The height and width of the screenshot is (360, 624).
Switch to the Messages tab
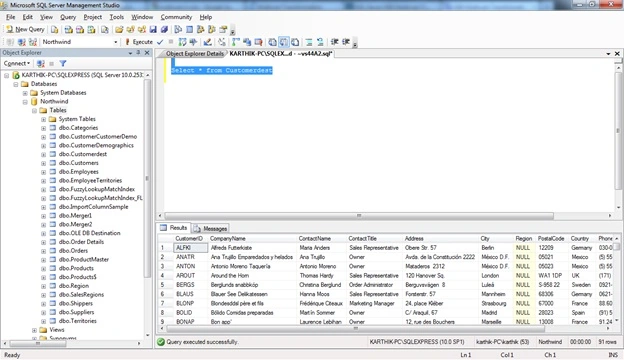click(x=211, y=228)
